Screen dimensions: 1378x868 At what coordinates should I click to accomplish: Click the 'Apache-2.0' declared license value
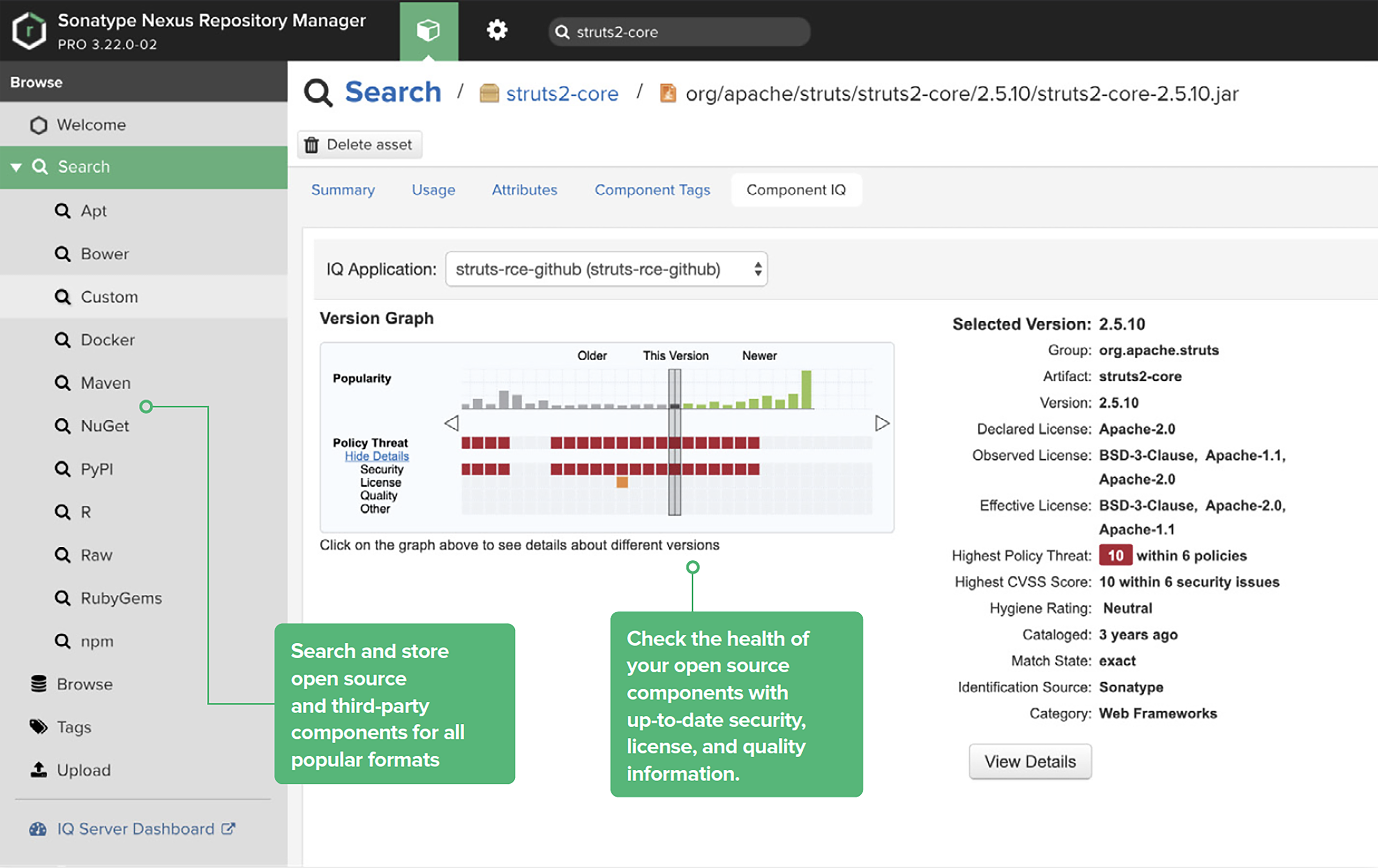(1137, 429)
